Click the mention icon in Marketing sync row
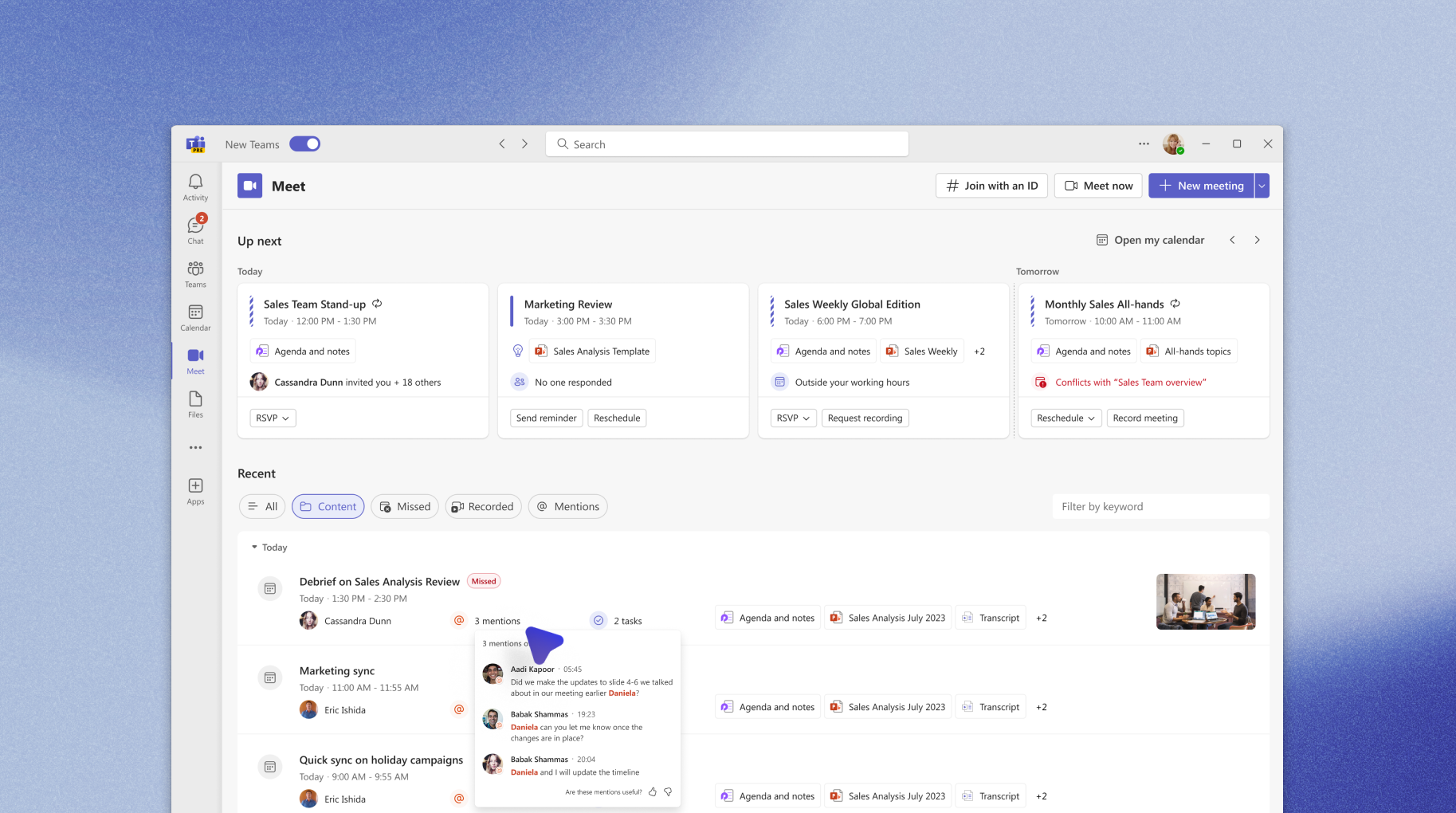 click(459, 709)
